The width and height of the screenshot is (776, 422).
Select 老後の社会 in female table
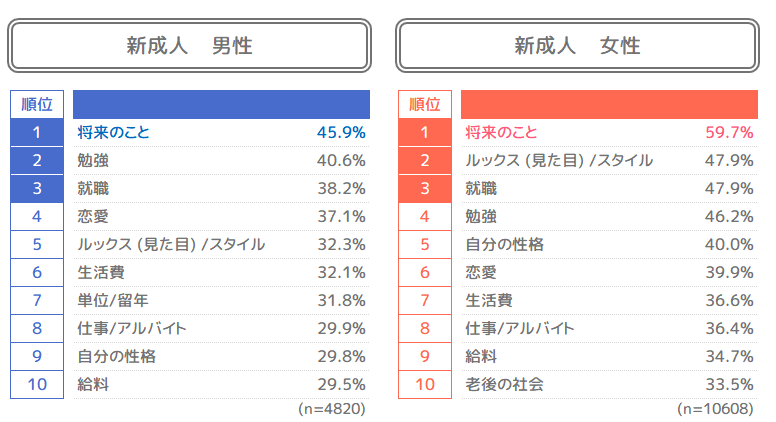coord(504,384)
